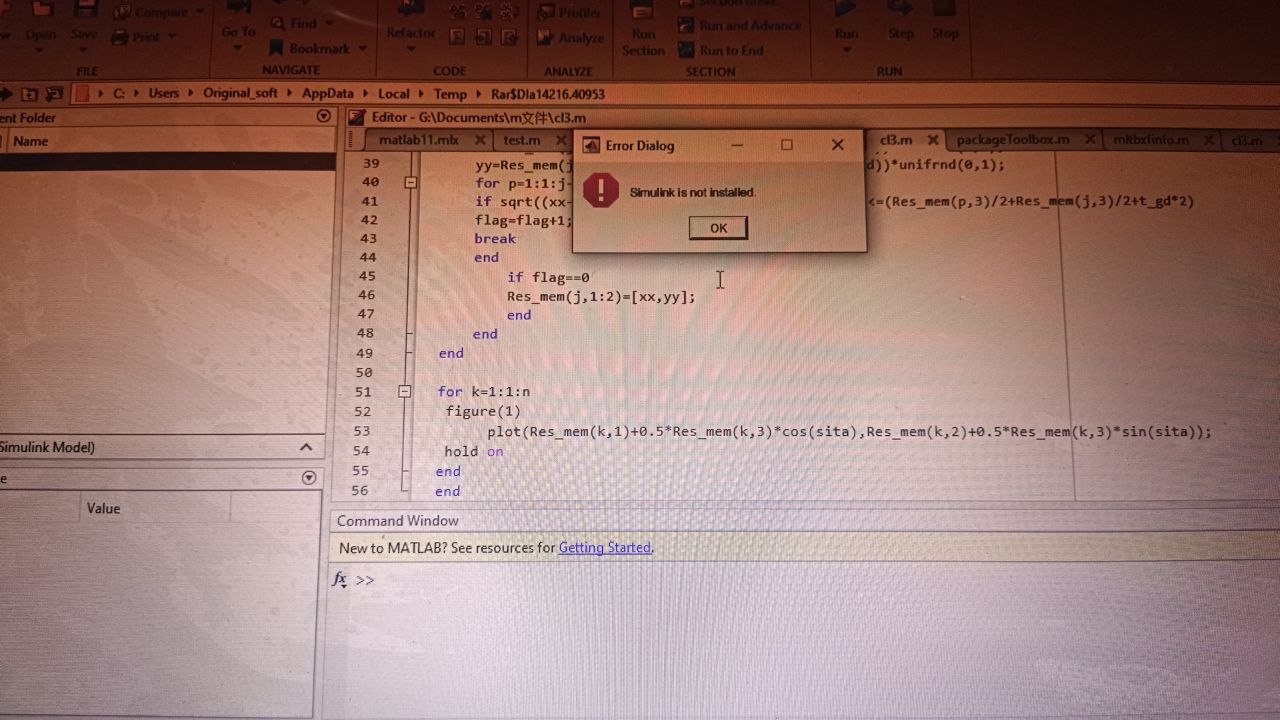Screen dimensions: 1280x720
Task: Click the MATLAB icon in Error Dialog title
Action: pos(591,145)
